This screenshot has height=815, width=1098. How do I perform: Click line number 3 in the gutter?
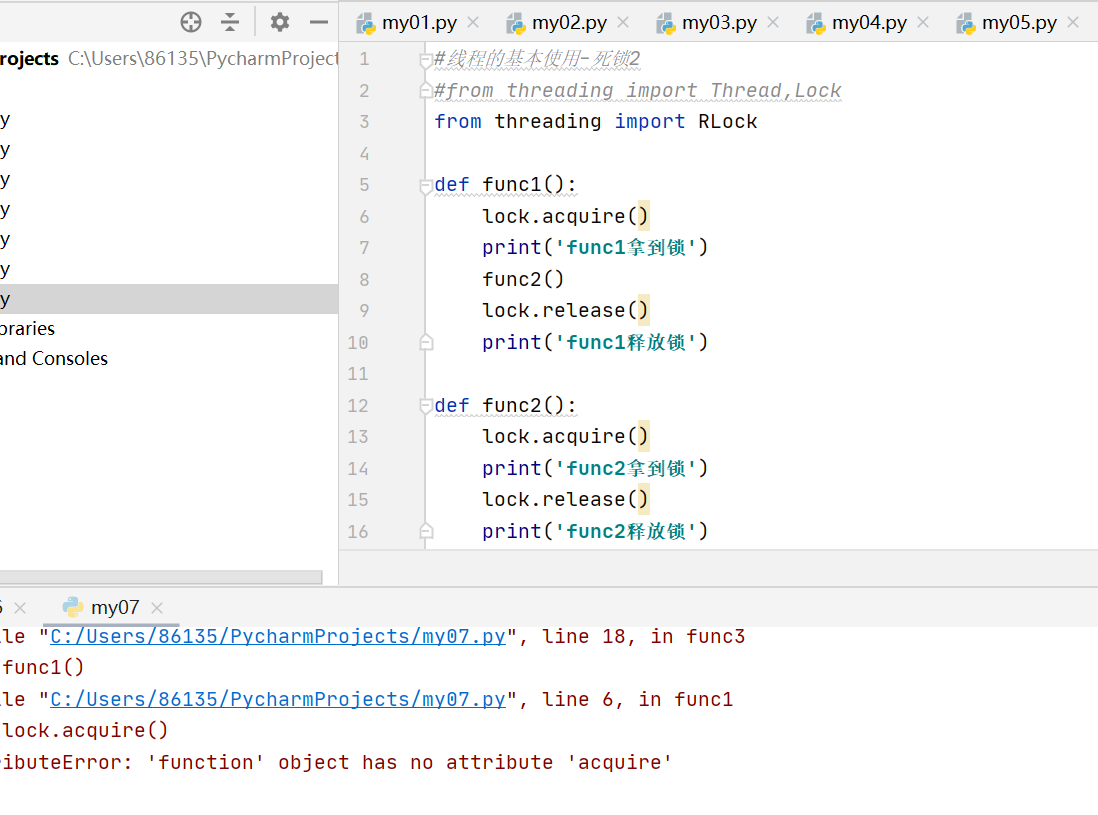(x=364, y=122)
